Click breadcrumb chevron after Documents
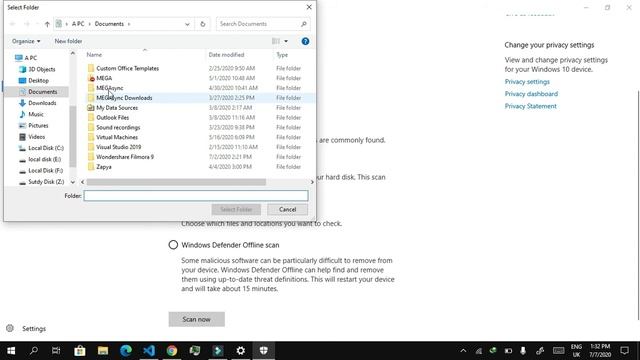Screen dimensions: 640x360 click(x=129, y=24)
